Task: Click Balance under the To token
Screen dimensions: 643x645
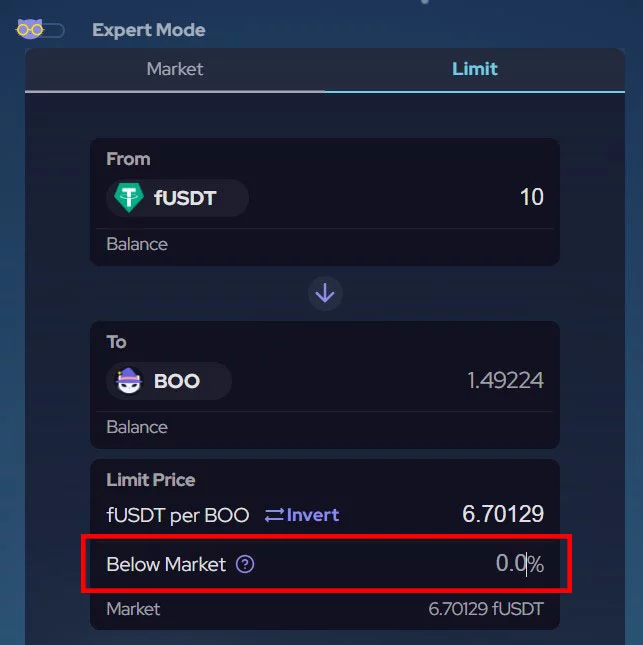Action: pyautogui.click(x=137, y=427)
